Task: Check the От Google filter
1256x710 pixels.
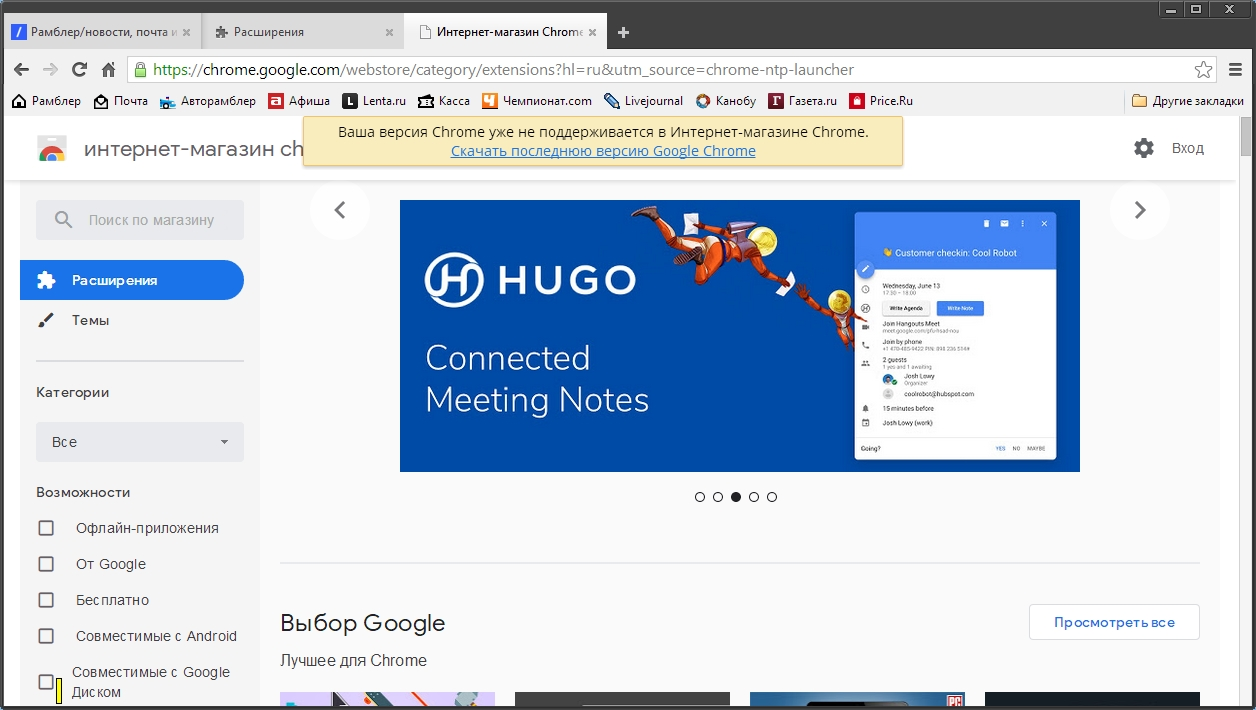Action: click(x=46, y=564)
